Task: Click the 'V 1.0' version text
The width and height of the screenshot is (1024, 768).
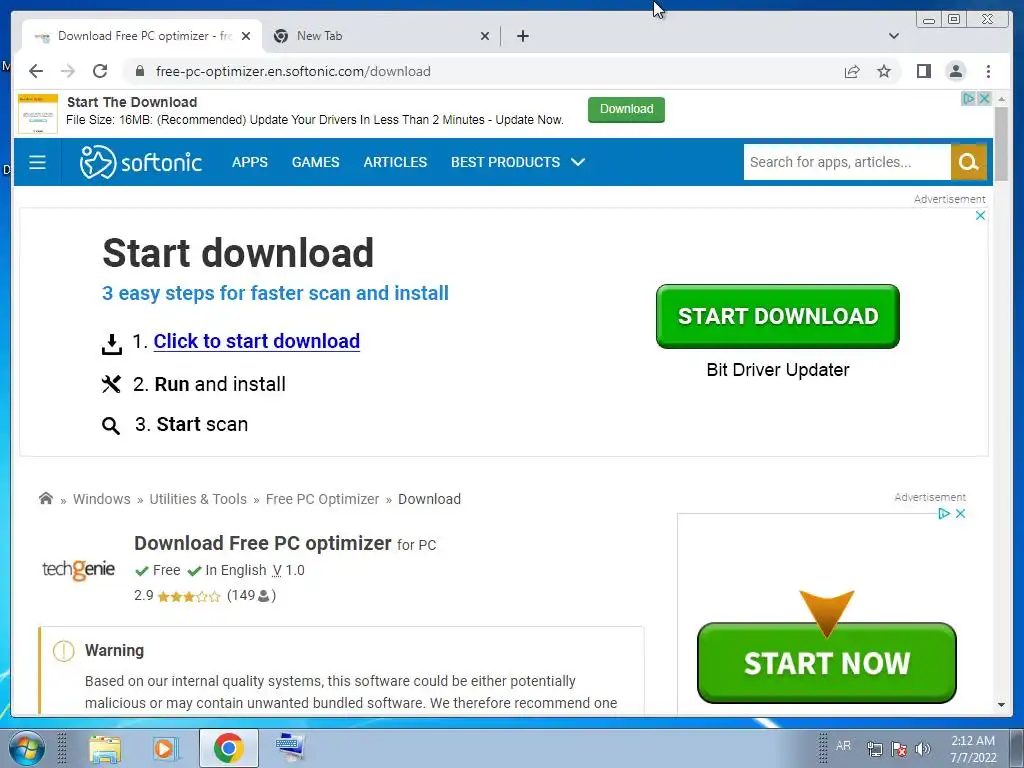Action: 289,570
